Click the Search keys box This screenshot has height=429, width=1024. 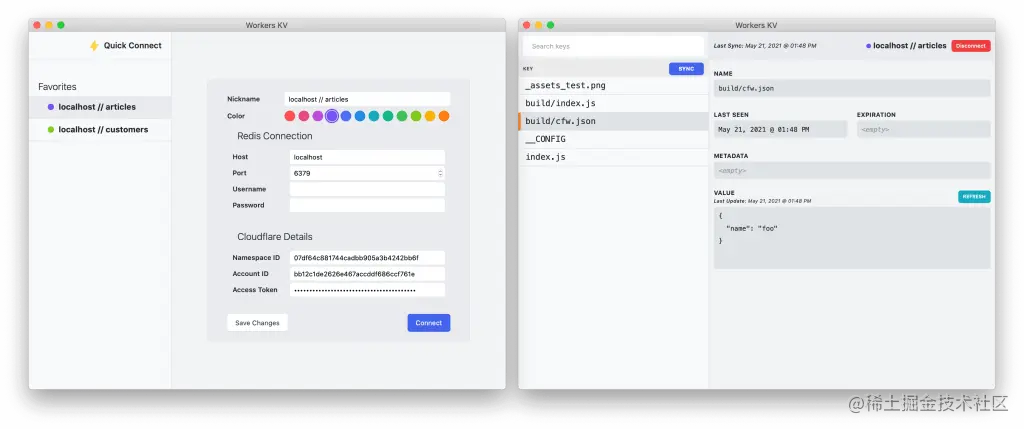click(x=613, y=46)
